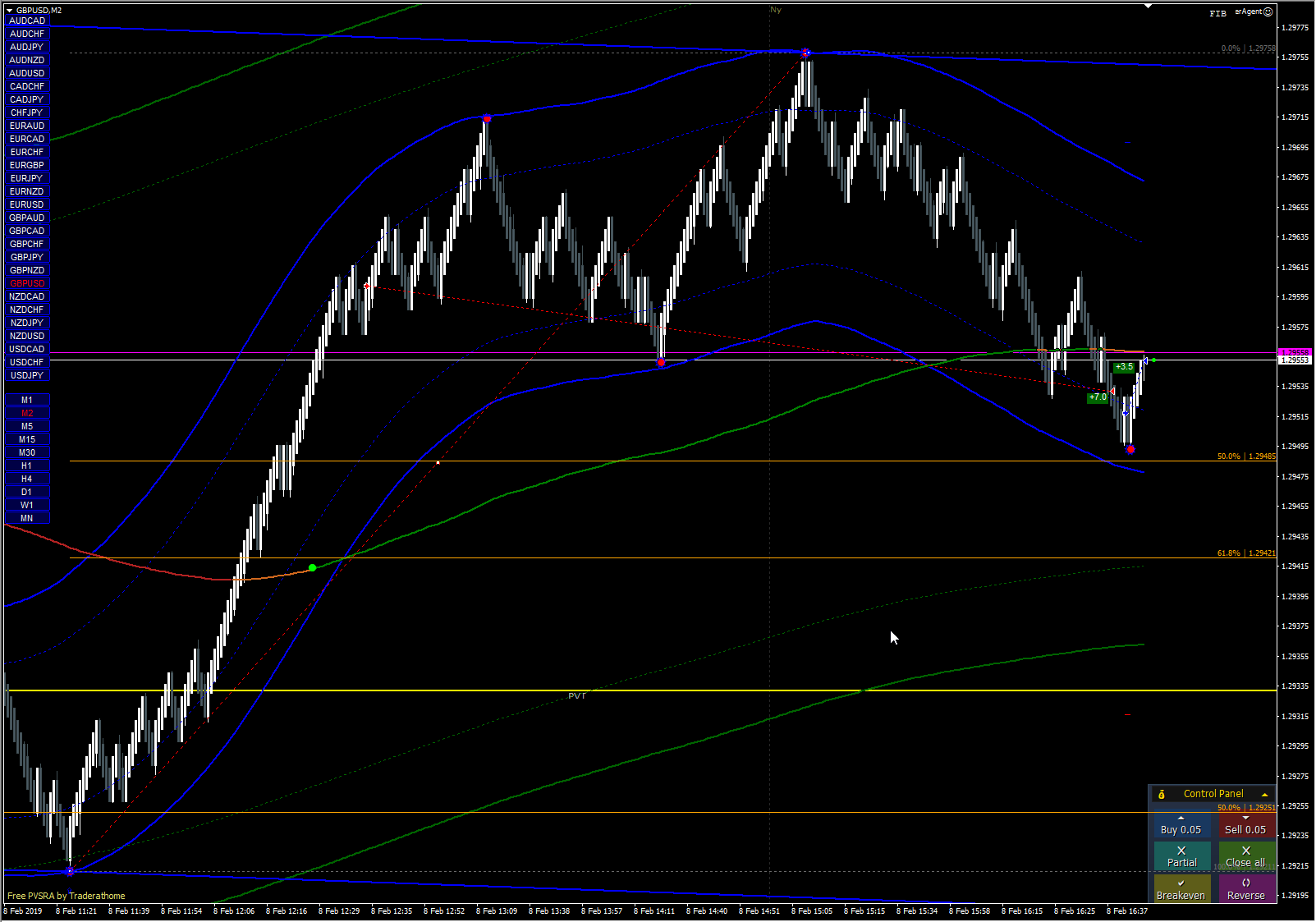Switch to M1 timeframe
The width and height of the screenshot is (1316, 922).
[27, 400]
